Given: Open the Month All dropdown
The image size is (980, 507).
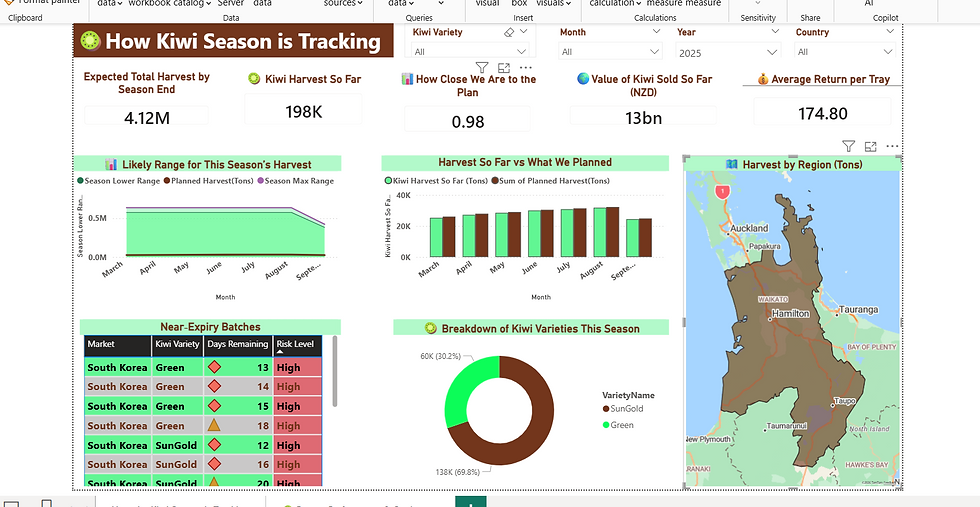Looking at the screenshot, I should (610, 51).
